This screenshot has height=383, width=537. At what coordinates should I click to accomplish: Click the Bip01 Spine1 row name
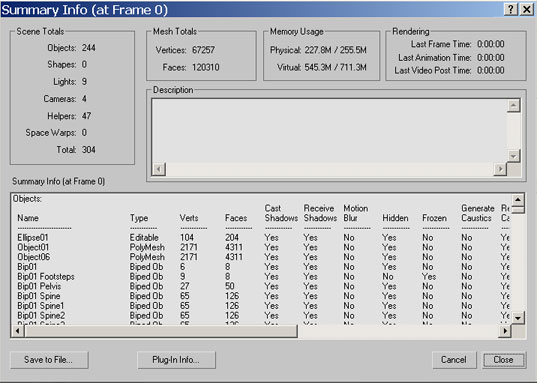41,306
